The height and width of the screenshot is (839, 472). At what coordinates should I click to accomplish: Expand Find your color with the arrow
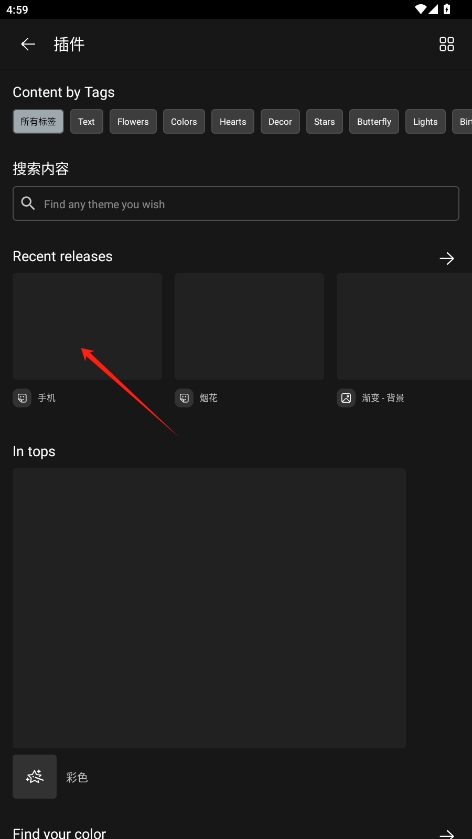[446, 834]
